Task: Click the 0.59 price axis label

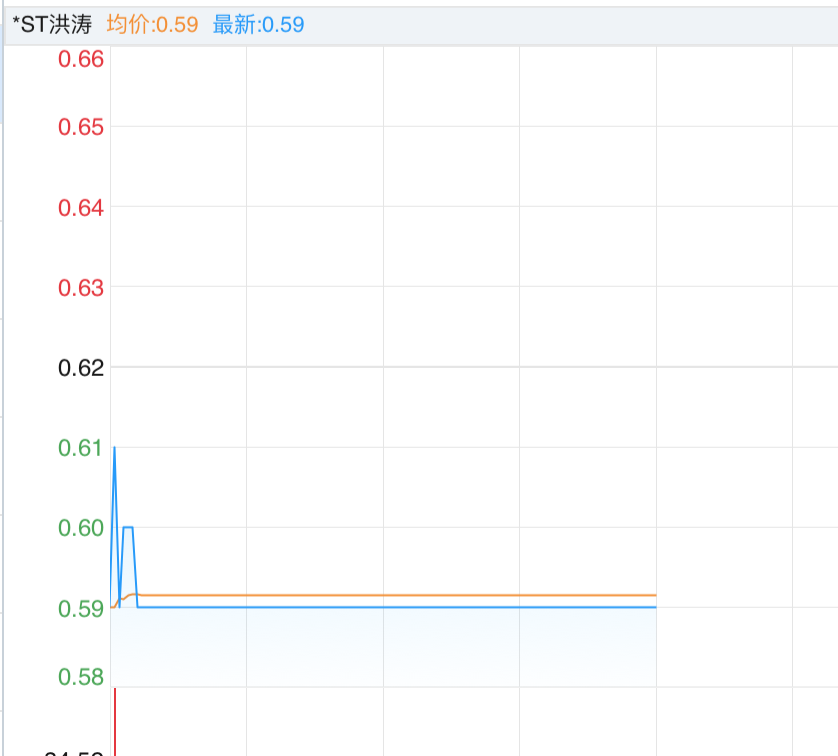Action: point(81,608)
